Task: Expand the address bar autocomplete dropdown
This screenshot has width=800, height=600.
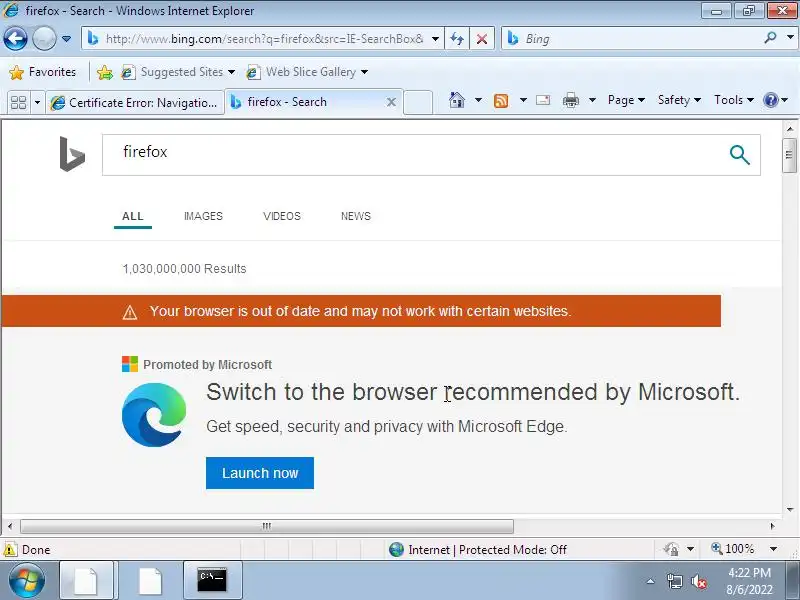Action: 435,39
